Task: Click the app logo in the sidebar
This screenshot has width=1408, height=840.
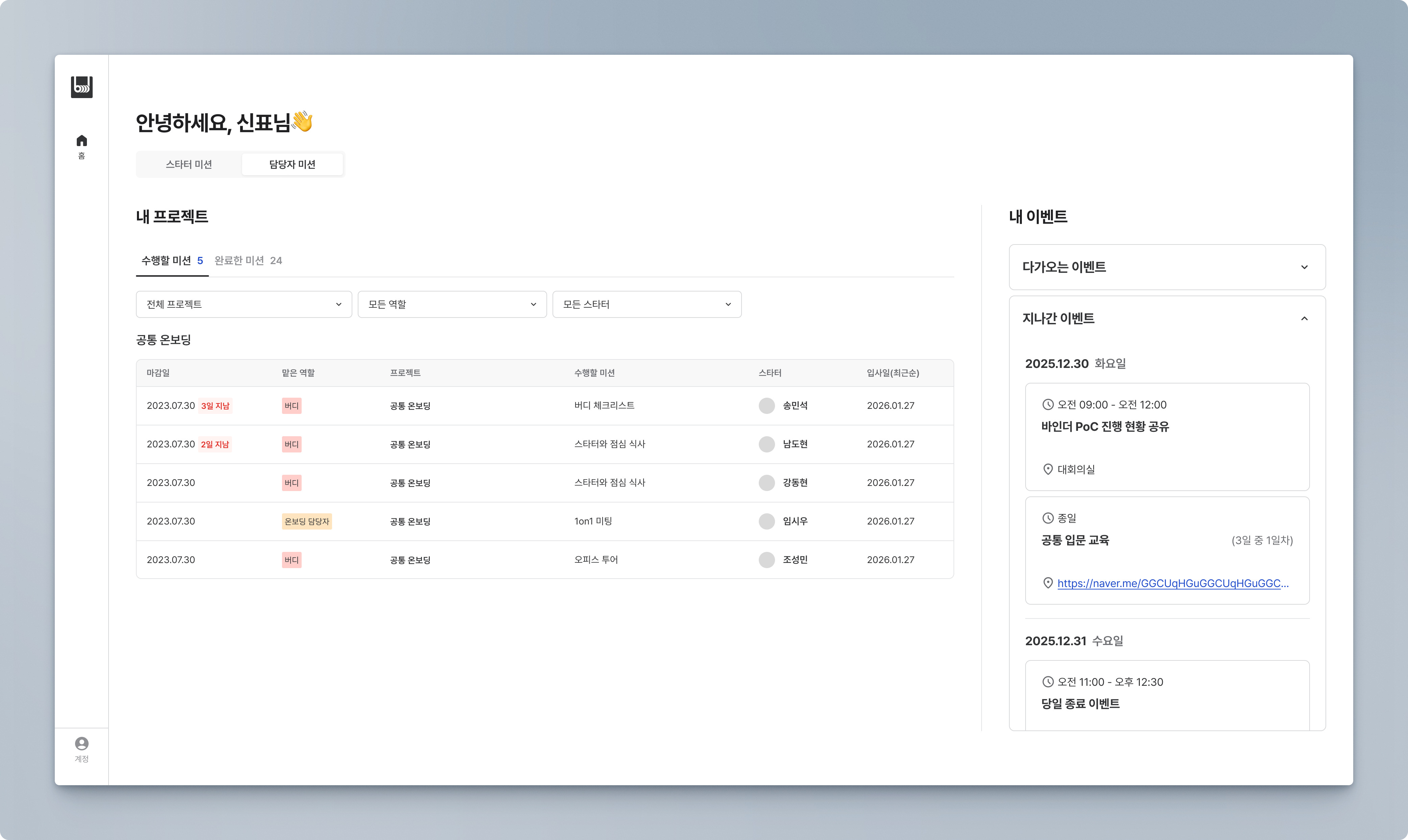Action: pyautogui.click(x=81, y=87)
